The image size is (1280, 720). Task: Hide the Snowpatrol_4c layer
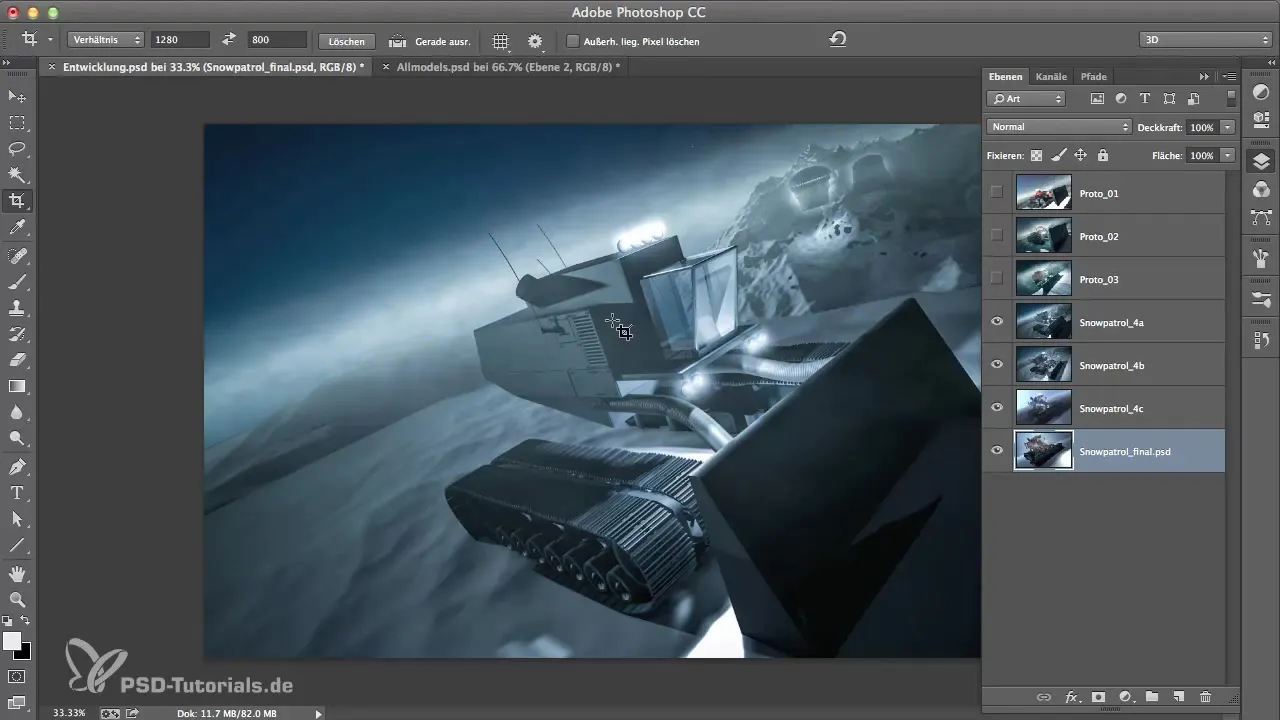click(996, 408)
